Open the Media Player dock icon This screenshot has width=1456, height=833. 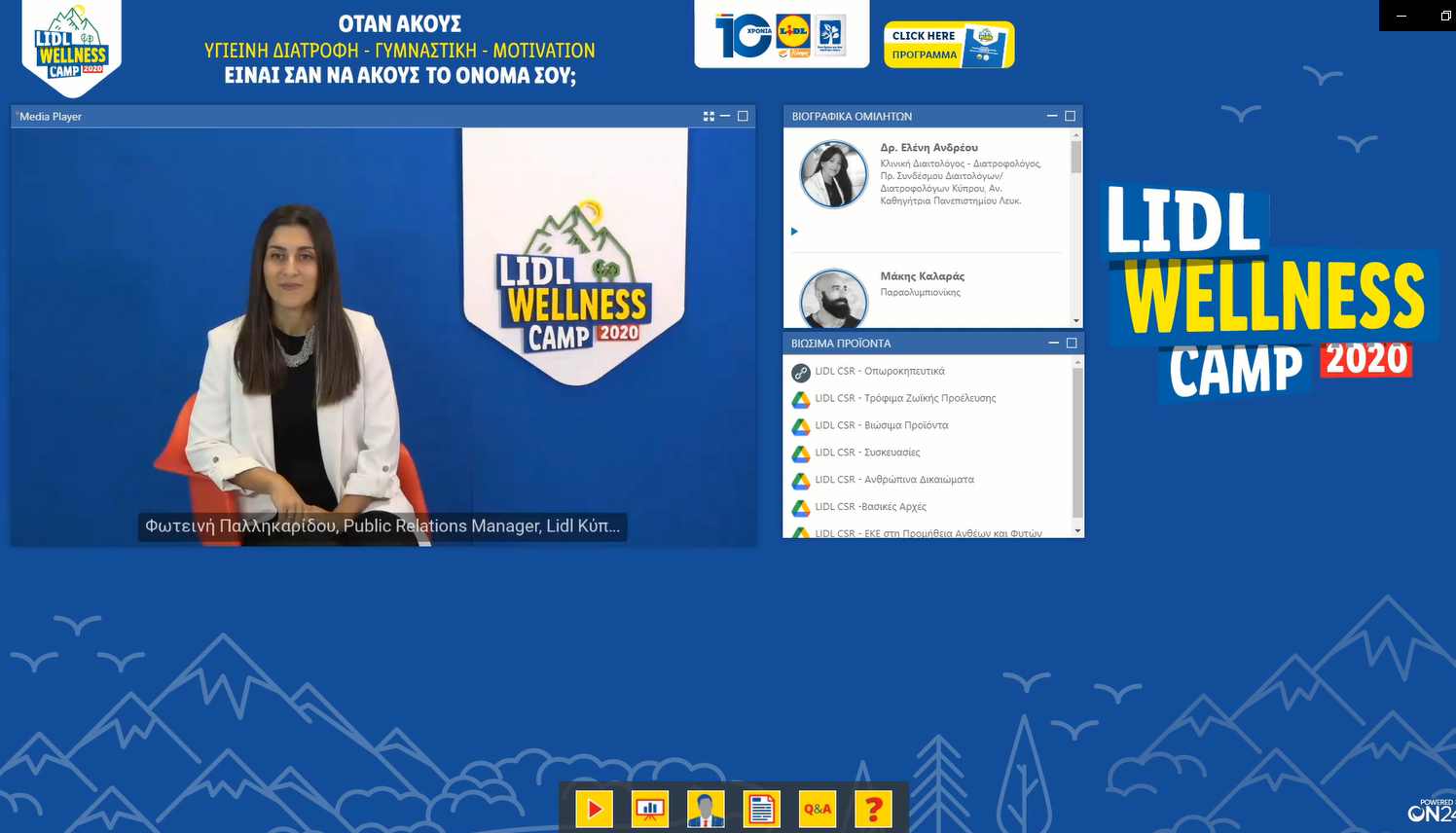coord(595,809)
